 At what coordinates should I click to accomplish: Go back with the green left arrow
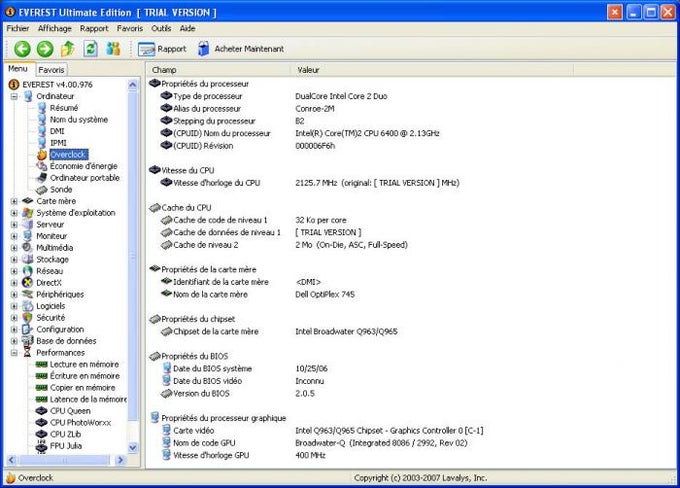[x=22, y=49]
